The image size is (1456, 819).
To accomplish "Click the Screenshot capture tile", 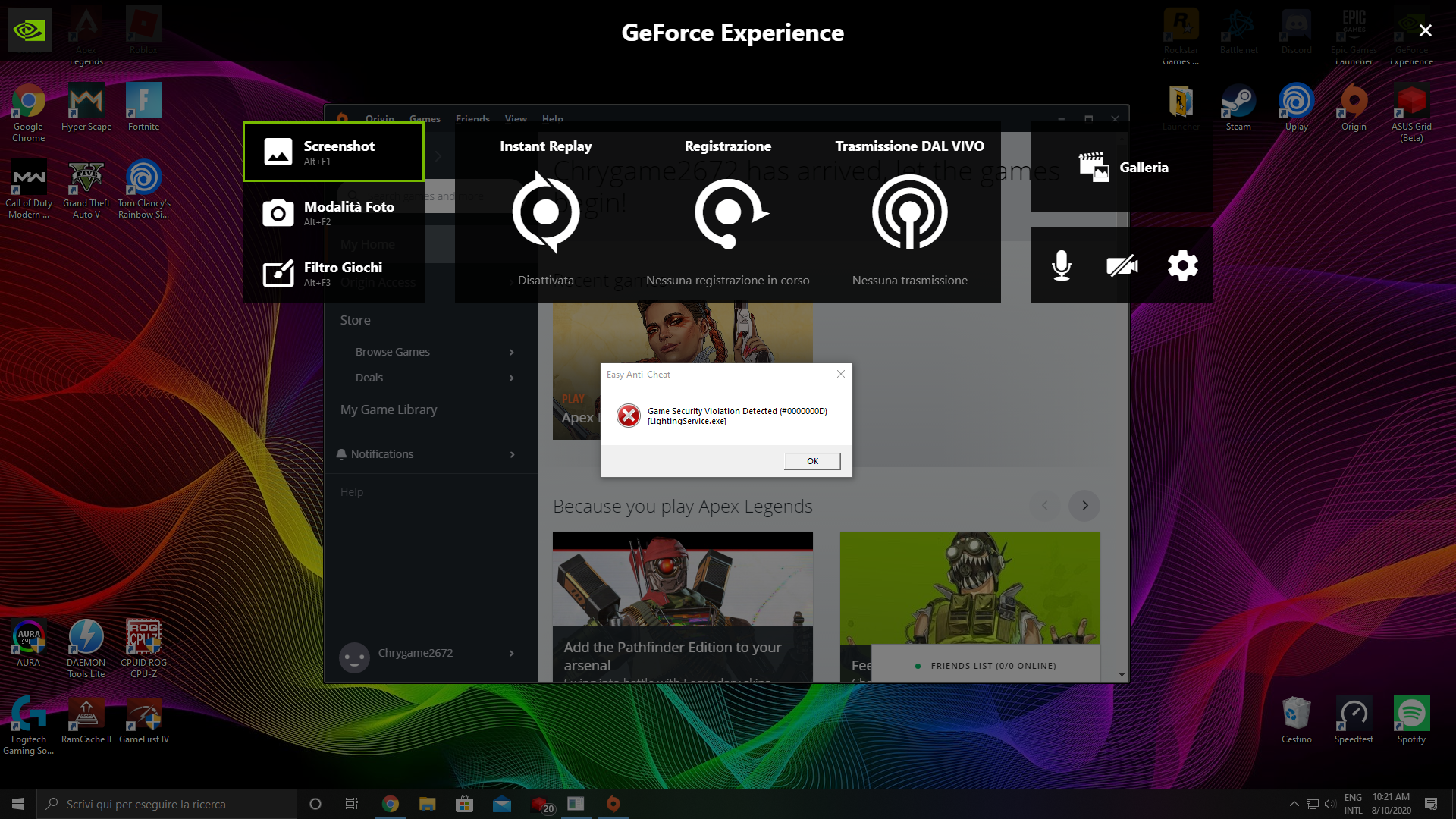I will coord(333,152).
